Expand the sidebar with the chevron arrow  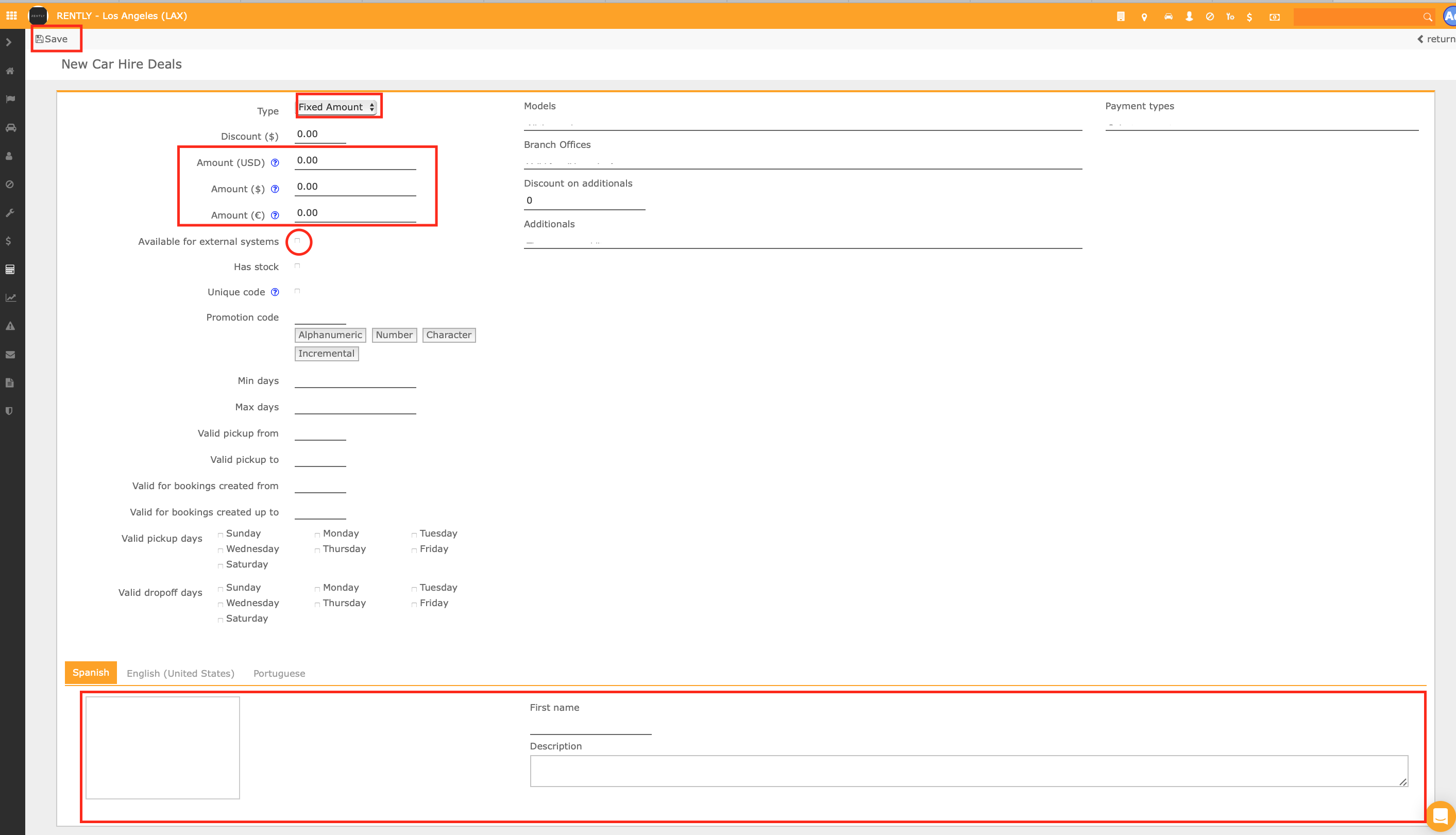(9, 42)
